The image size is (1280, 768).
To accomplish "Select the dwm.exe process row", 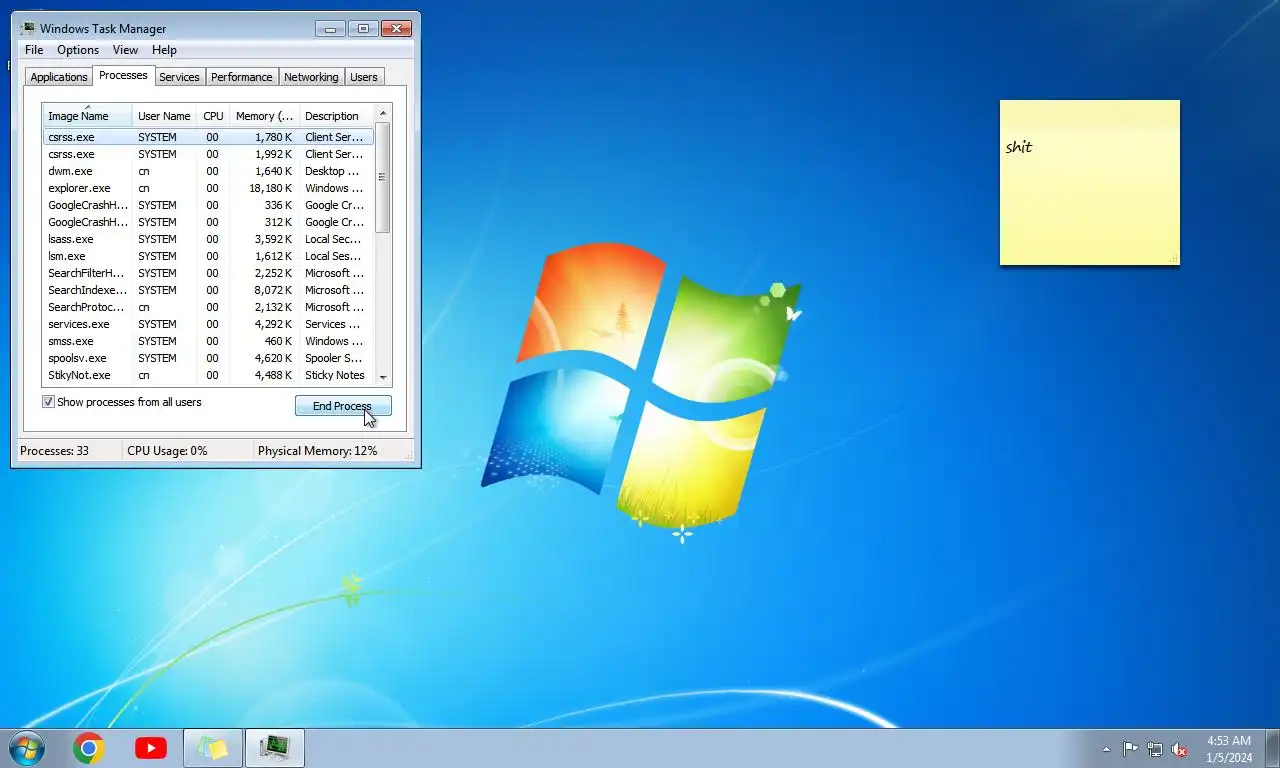I will click(x=208, y=171).
